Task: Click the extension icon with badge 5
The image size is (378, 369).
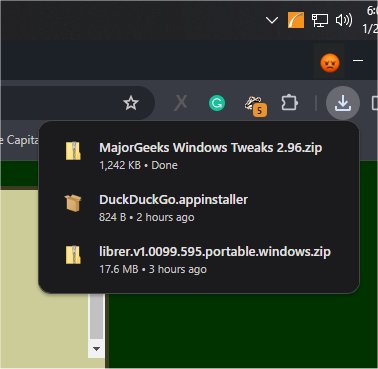Action: tap(256, 105)
